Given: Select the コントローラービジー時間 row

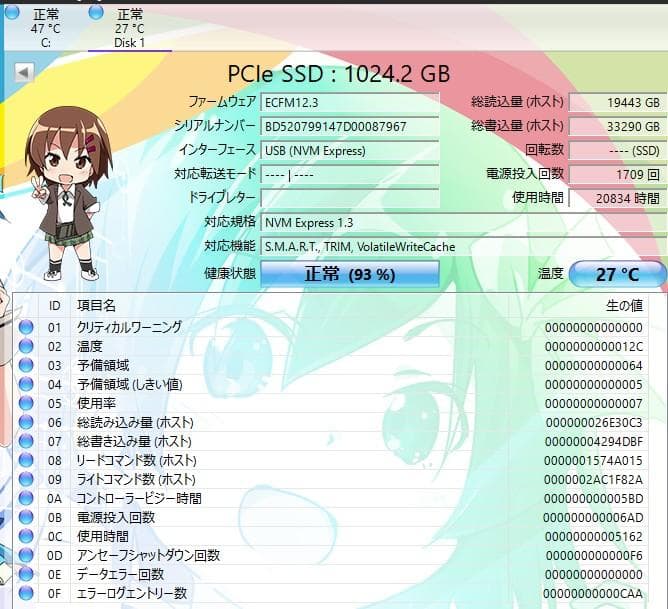Looking at the screenshot, I should (x=331, y=498).
